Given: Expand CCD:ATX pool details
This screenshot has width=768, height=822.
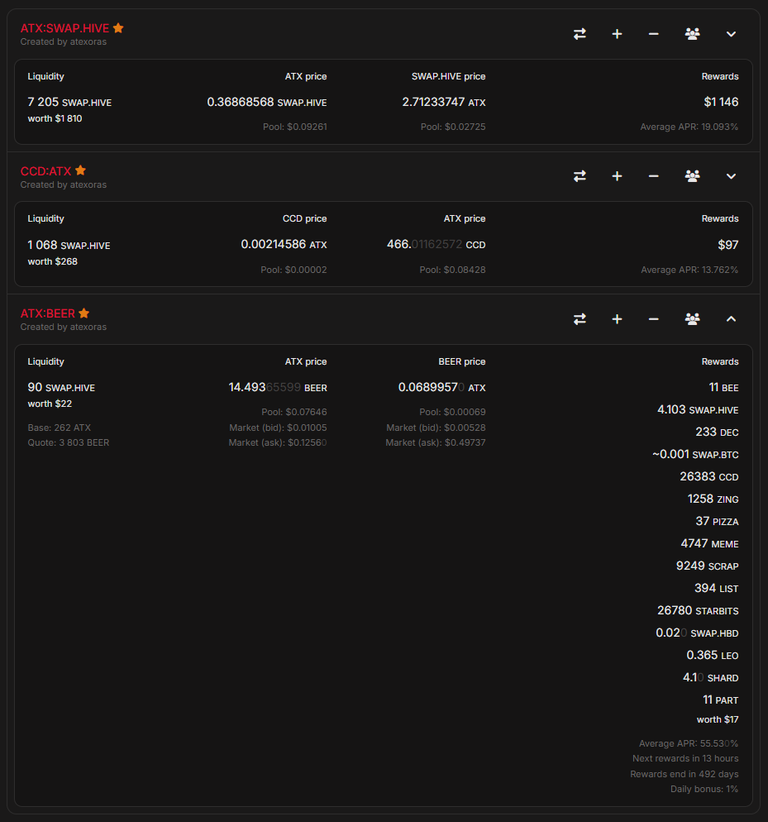Looking at the screenshot, I should point(731,176).
